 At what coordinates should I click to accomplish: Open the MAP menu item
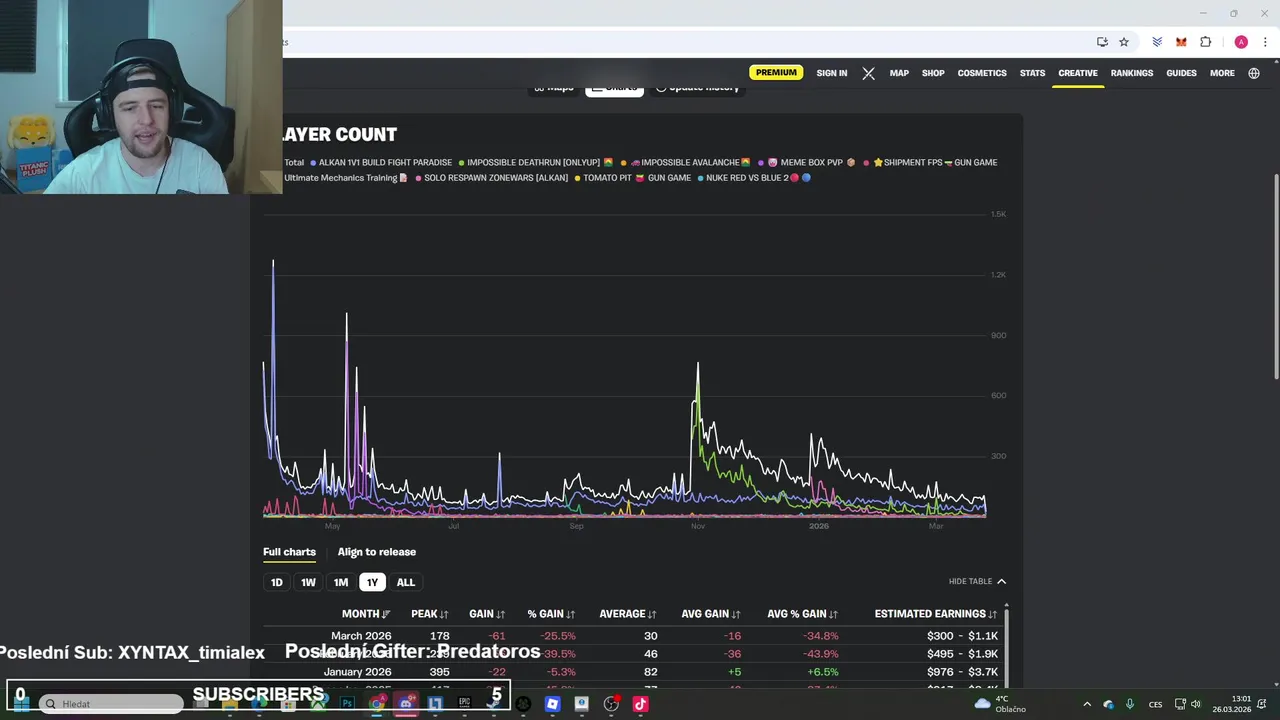899,73
